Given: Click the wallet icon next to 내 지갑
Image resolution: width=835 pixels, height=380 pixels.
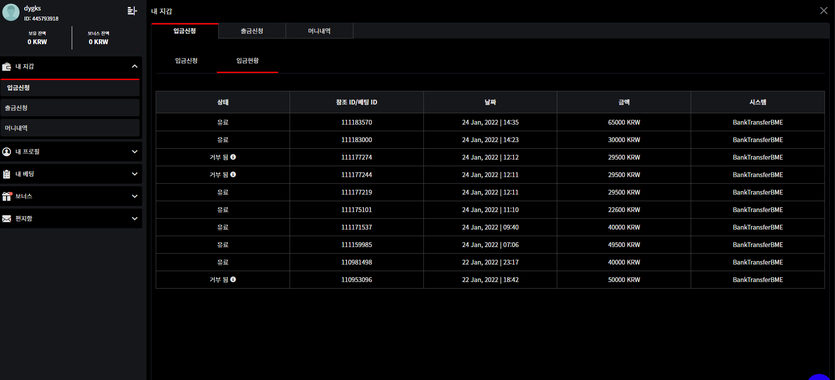Looking at the screenshot, I should click(x=6, y=67).
